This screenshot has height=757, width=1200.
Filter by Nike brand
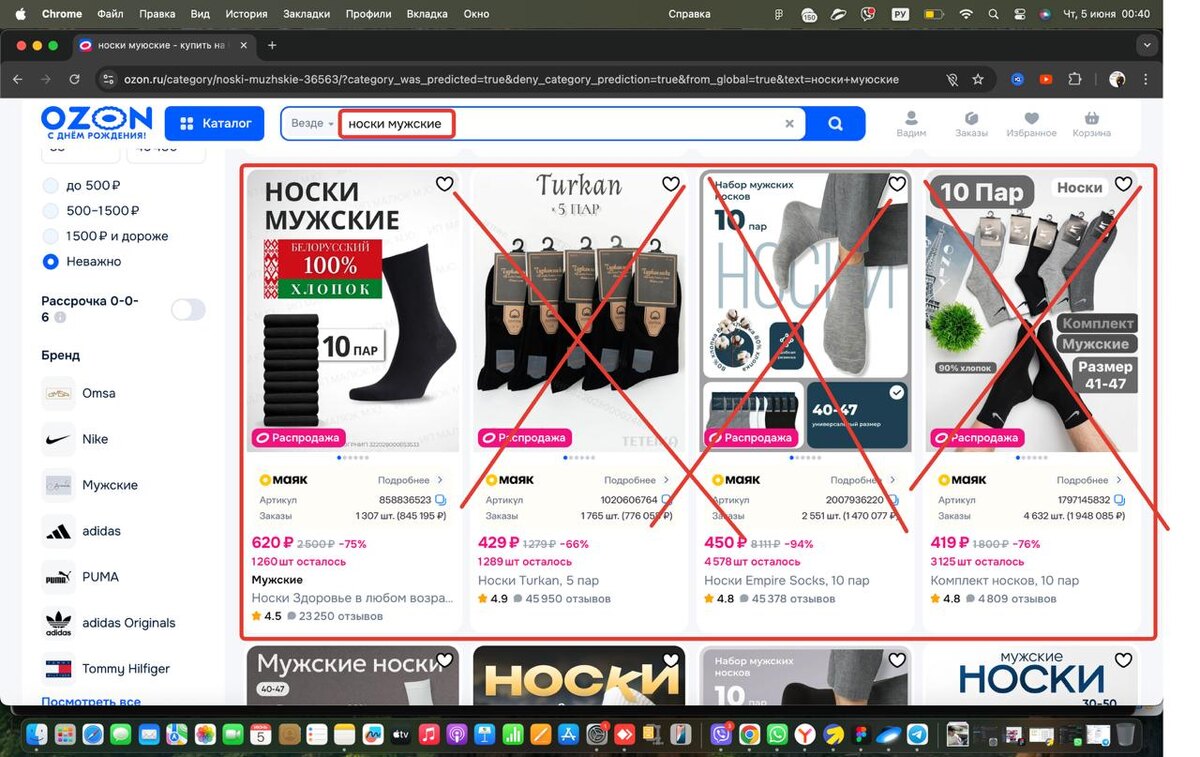(x=75, y=439)
